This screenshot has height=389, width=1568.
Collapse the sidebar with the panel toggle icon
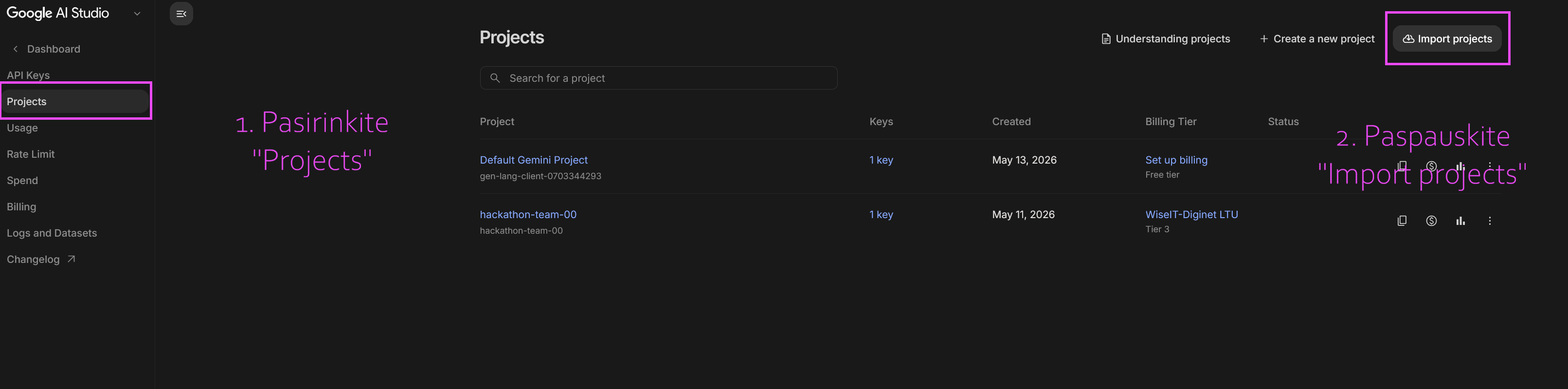pos(181,14)
